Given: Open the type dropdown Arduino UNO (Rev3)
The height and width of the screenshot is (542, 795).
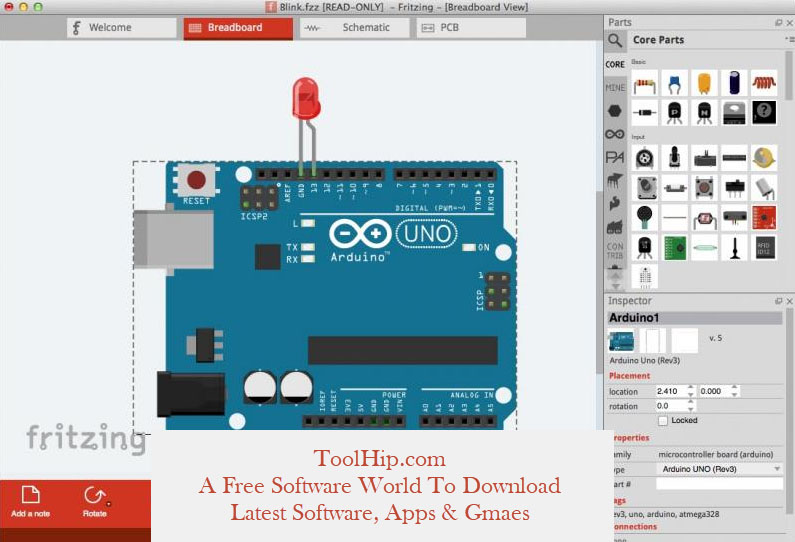Looking at the screenshot, I should [719, 469].
